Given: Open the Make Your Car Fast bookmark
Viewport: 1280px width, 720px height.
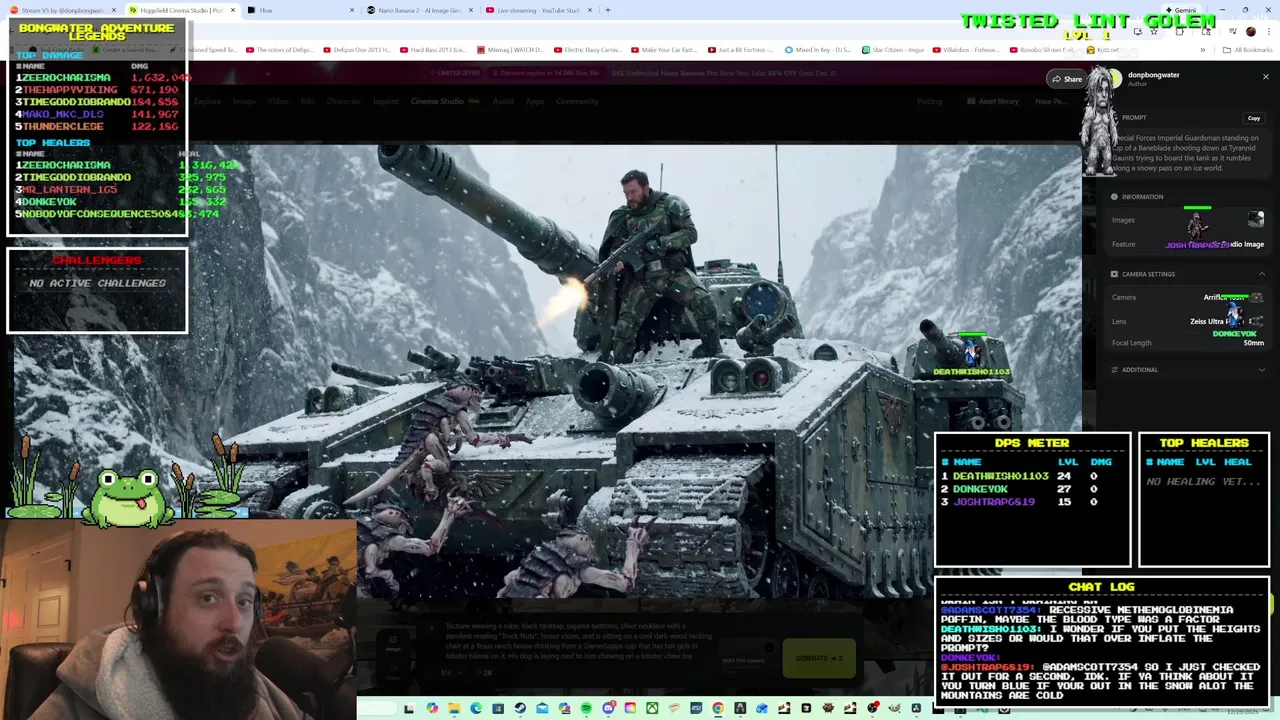Looking at the screenshot, I should tap(662, 50).
